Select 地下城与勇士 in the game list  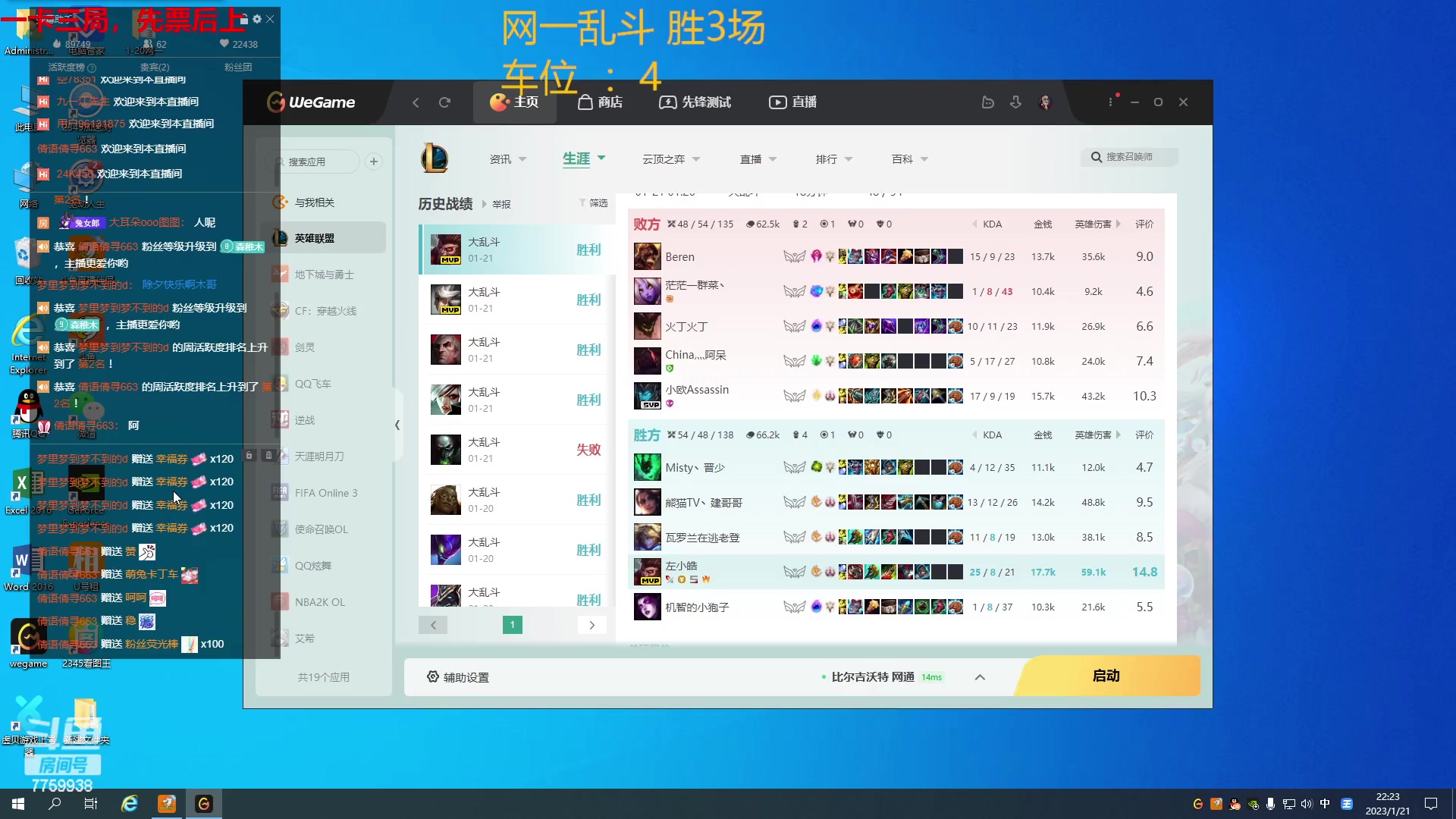tap(323, 275)
